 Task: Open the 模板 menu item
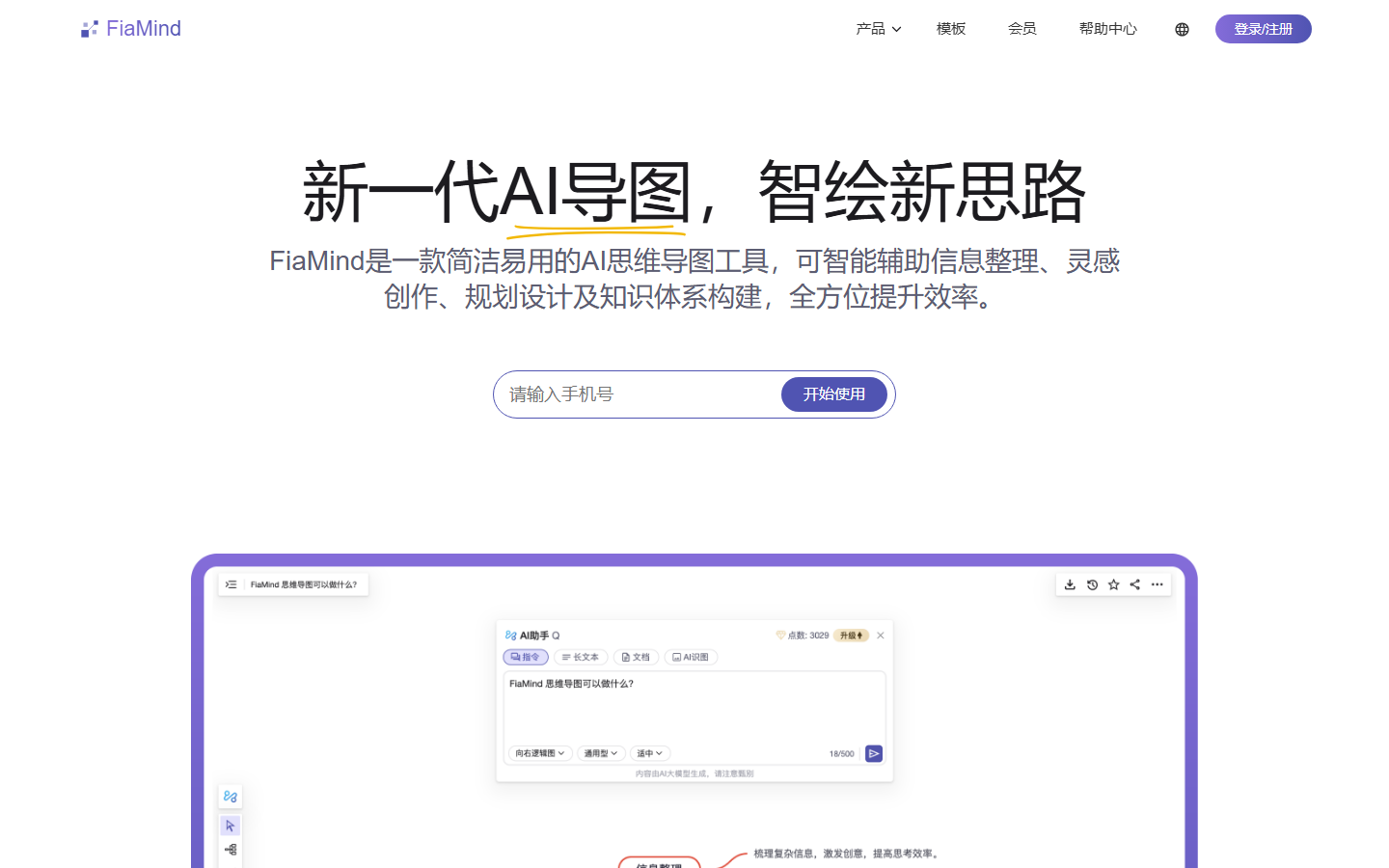coord(951,29)
